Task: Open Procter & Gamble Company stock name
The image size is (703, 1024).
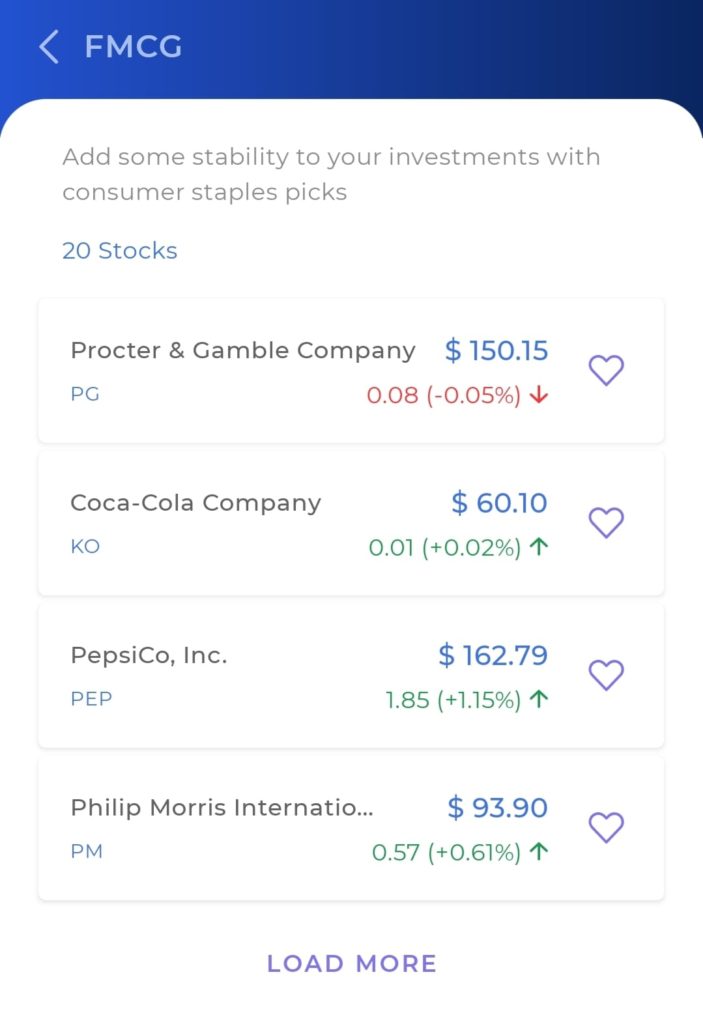Action: [x=242, y=351]
